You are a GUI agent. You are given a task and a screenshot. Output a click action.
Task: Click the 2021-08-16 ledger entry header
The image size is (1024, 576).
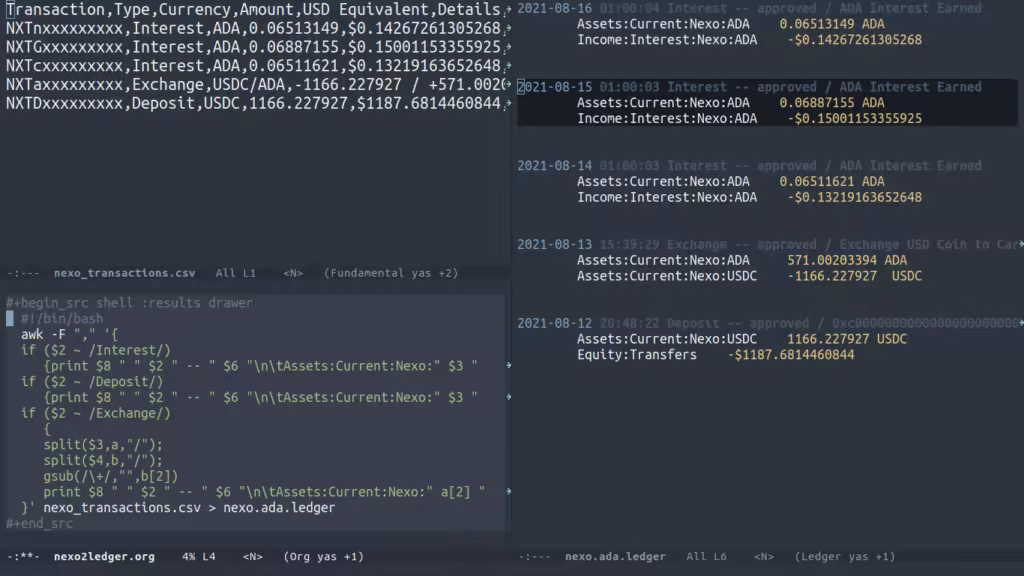click(x=749, y=8)
